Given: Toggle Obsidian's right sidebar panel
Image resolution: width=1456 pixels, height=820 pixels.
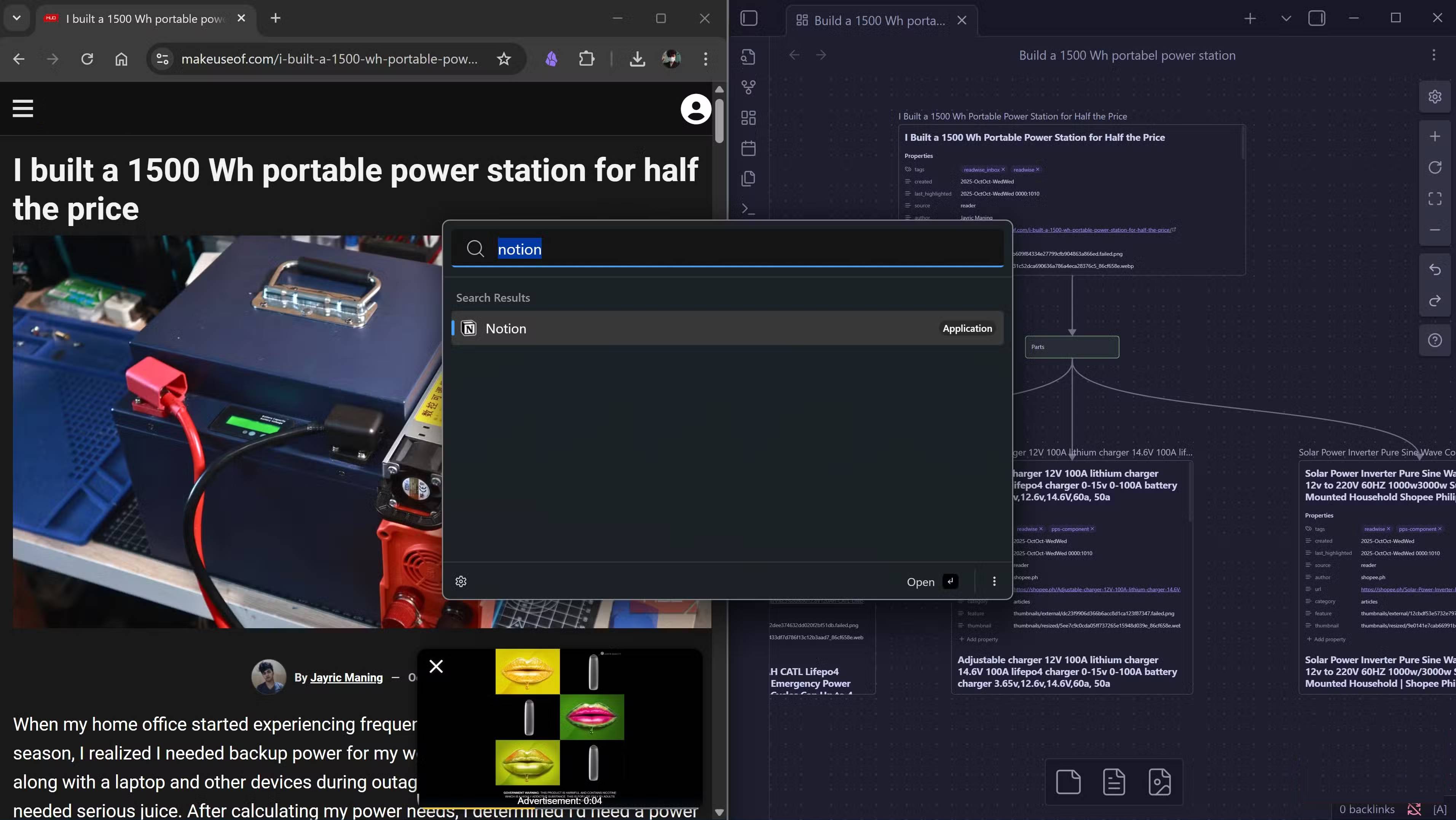Looking at the screenshot, I should click(1317, 18).
